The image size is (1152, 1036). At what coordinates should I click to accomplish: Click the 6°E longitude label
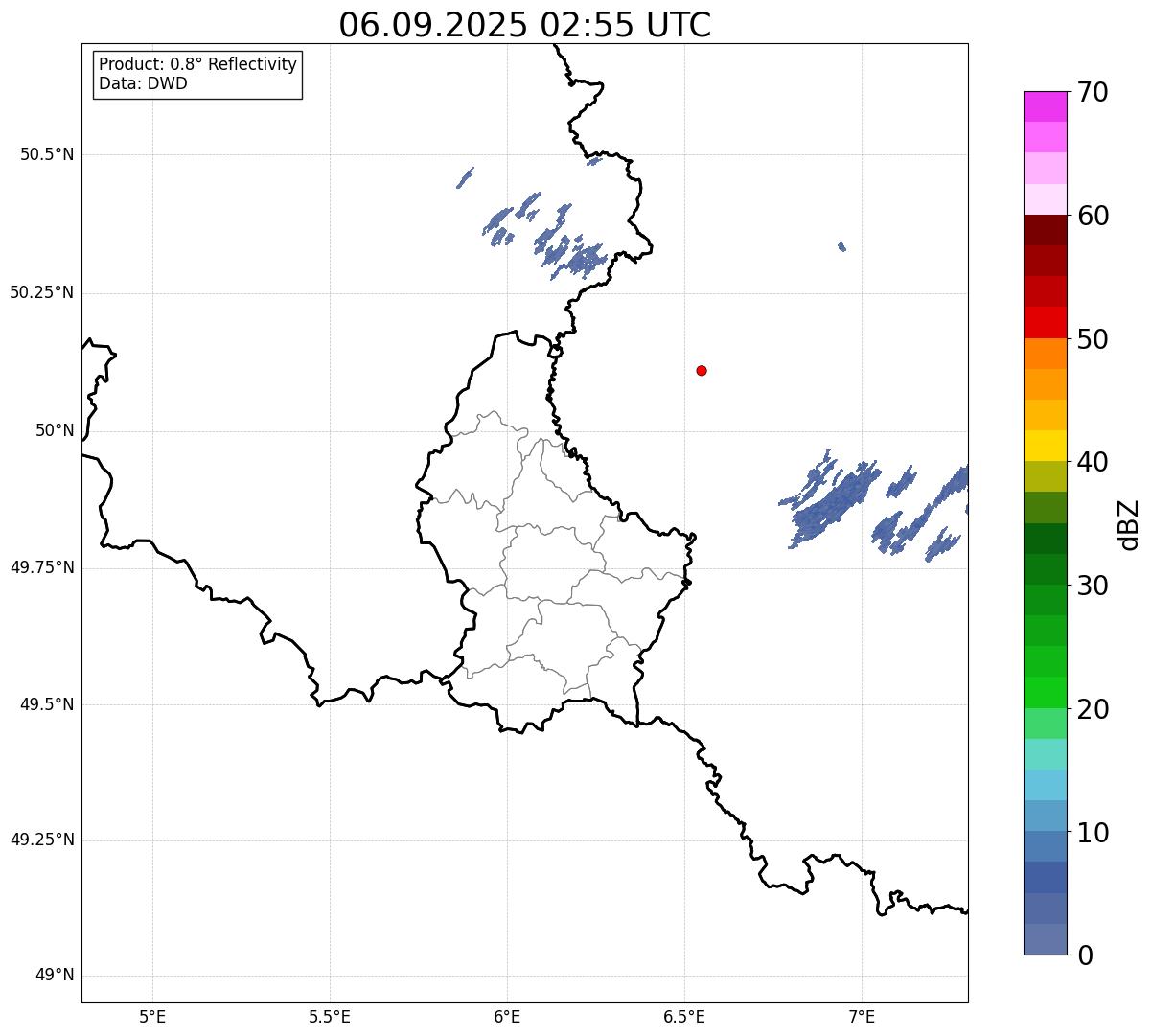pyautogui.click(x=507, y=1016)
